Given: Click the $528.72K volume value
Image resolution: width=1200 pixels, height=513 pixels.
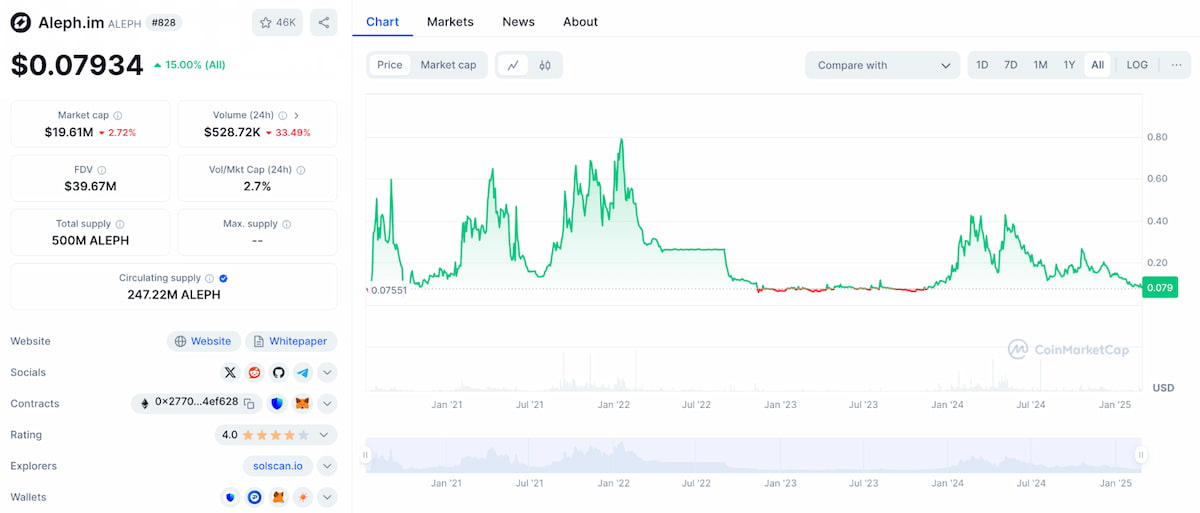Looking at the screenshot, I should [x=232, y=132].
